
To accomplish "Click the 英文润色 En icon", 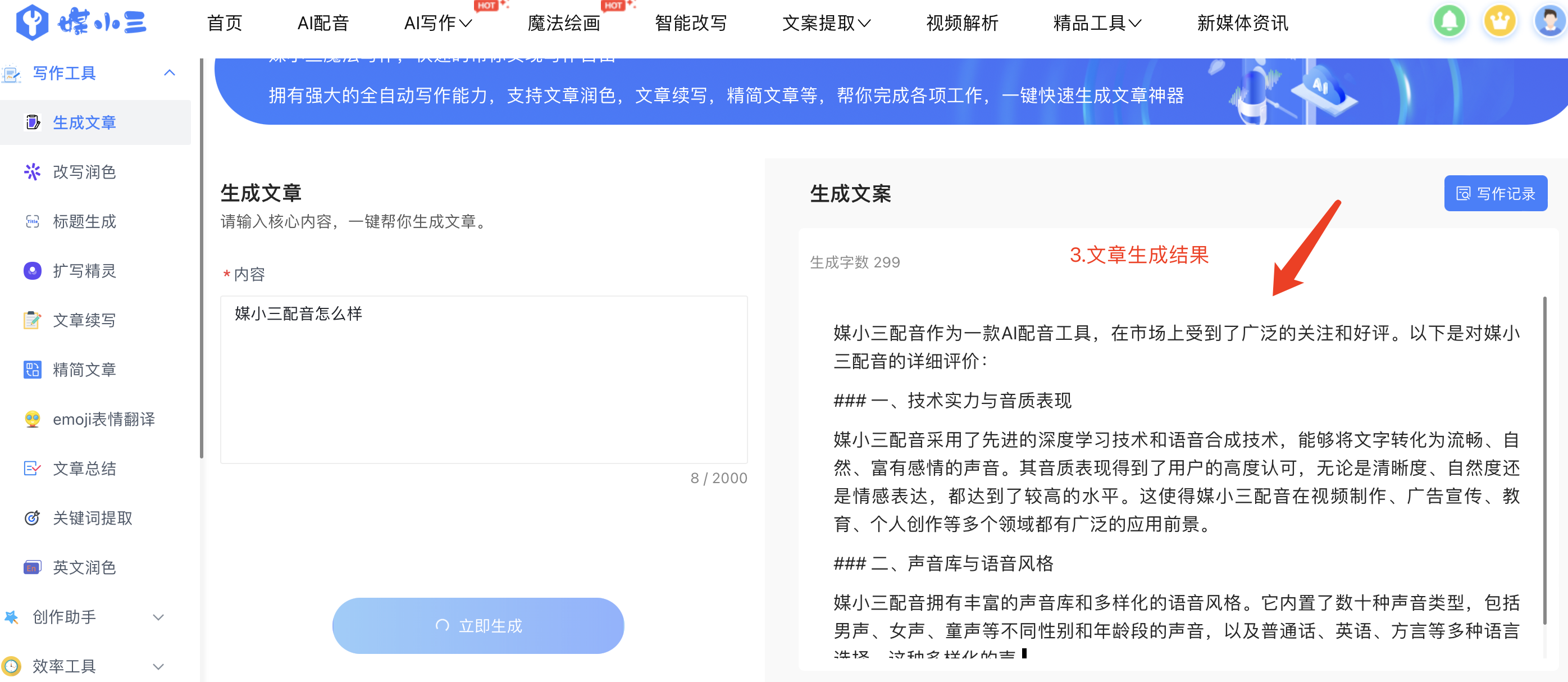I will pos(32,567).
